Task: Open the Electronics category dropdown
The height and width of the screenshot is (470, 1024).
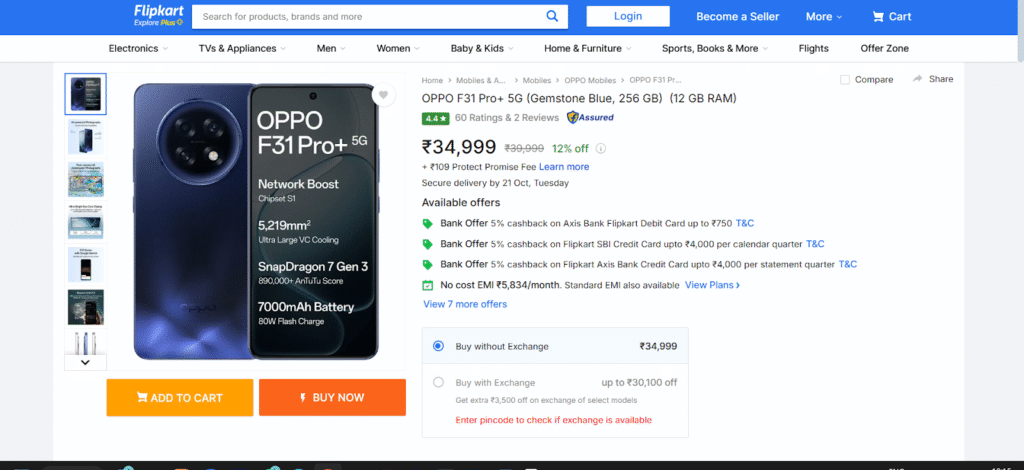Action: tap(138, 48)
